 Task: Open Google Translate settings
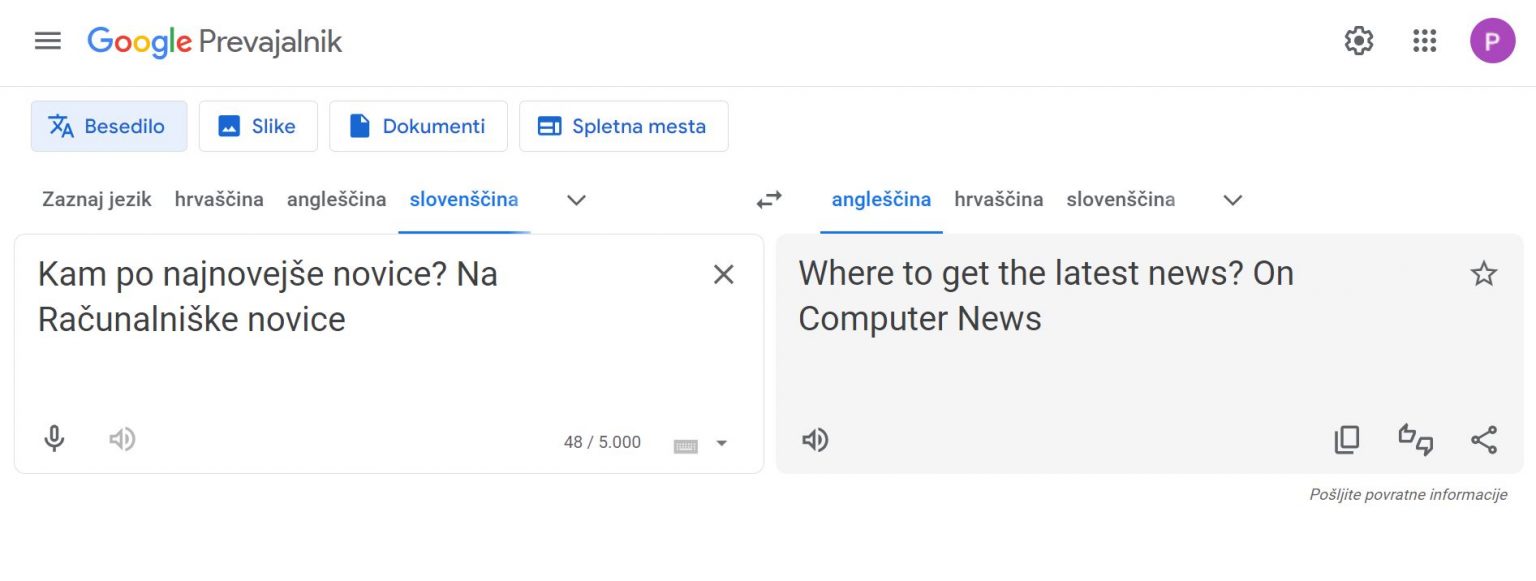click(x=1358, y=41)
